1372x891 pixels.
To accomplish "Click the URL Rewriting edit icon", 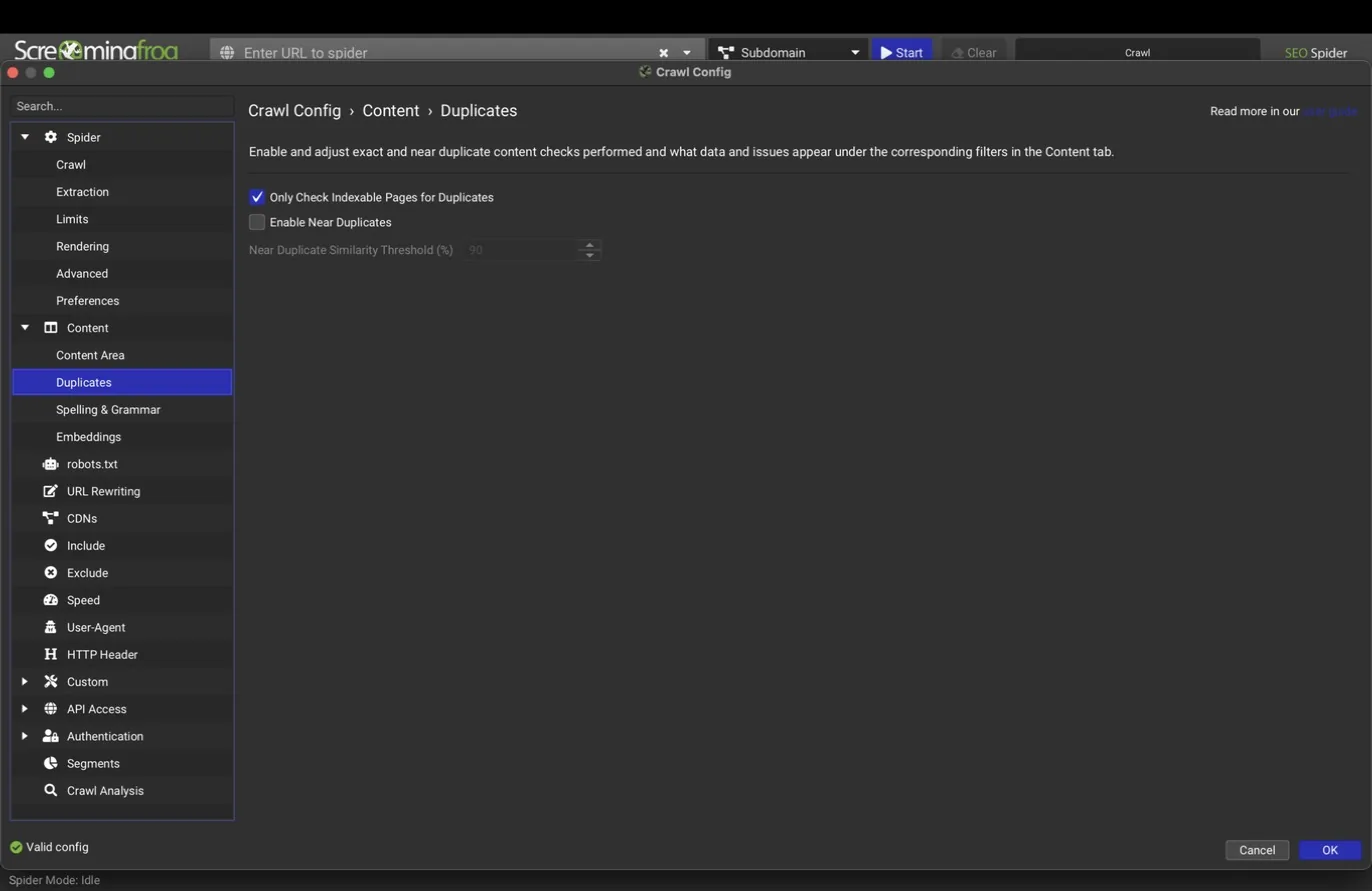I will pyautogui.click(x=50, y=491).
